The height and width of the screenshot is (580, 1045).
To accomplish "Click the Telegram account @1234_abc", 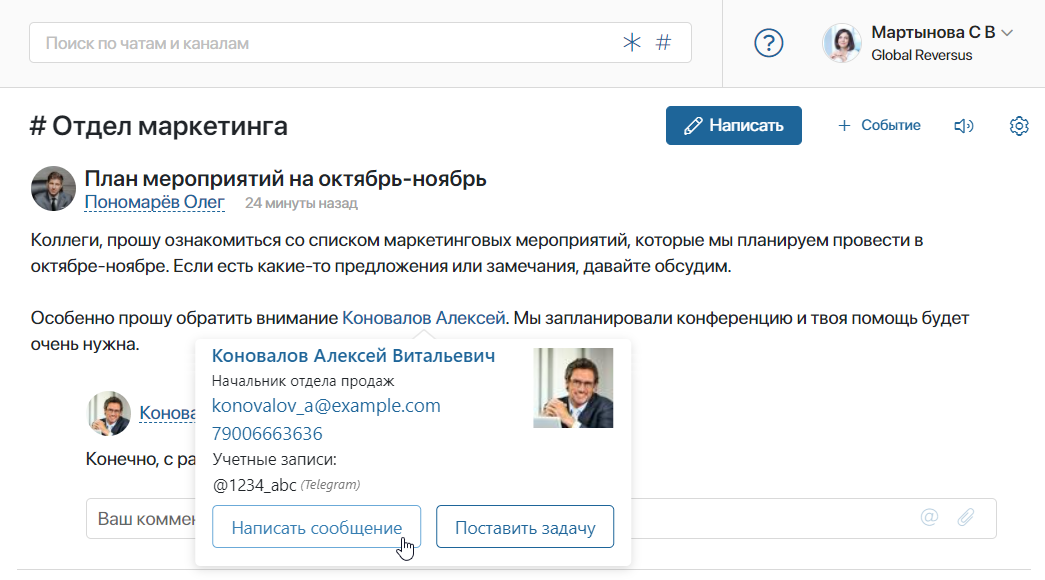I will point(254,485).
